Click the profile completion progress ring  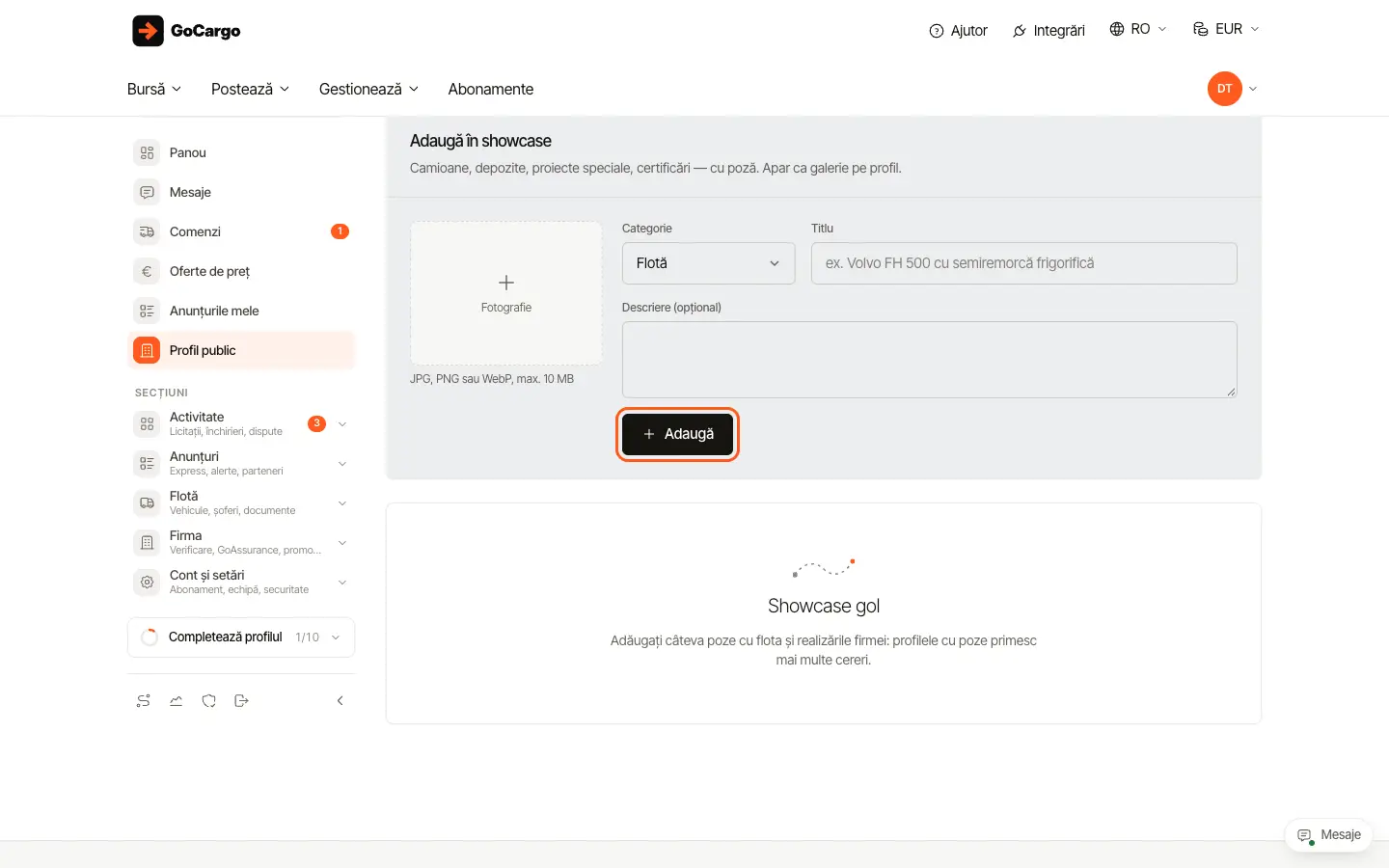[150, 637]
